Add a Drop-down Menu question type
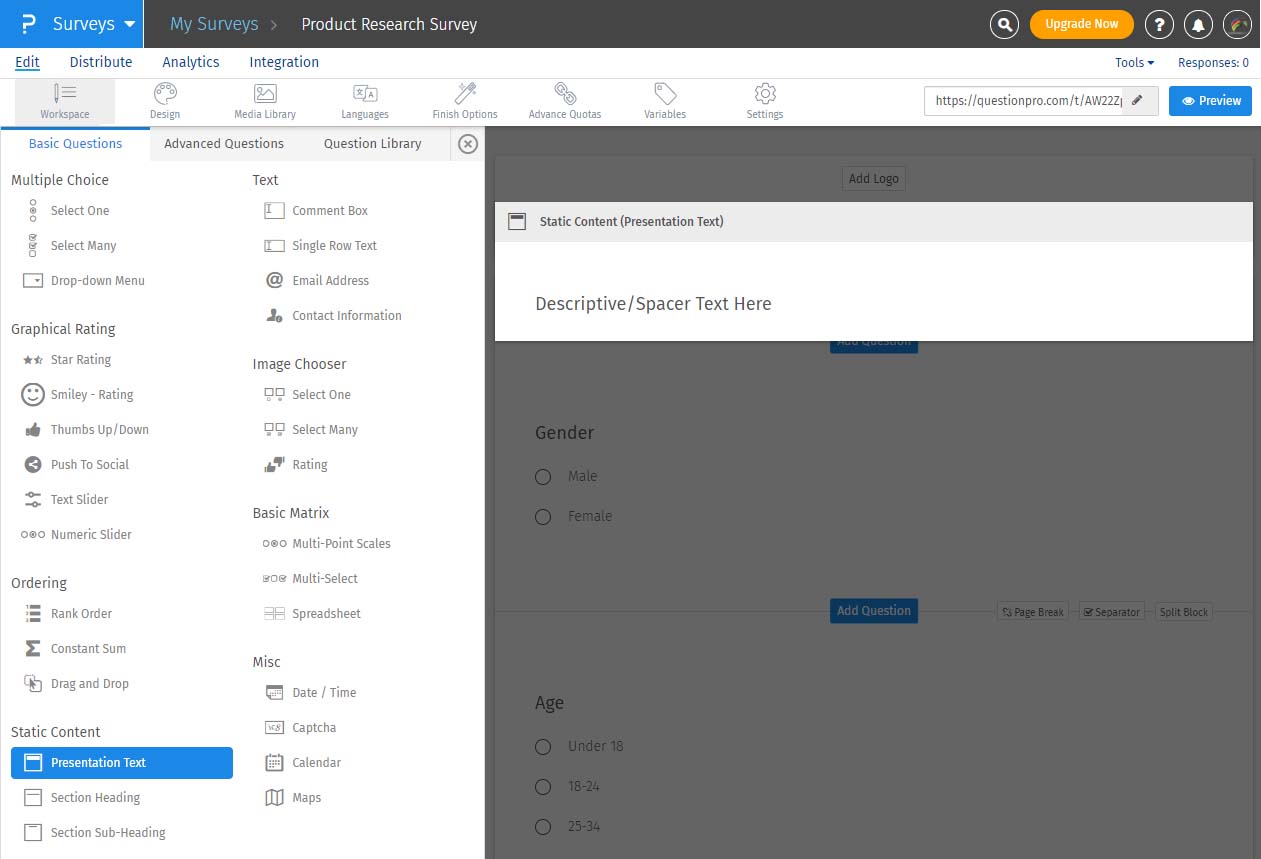This screenshot has height=859, width=1261. click(97, 281)
